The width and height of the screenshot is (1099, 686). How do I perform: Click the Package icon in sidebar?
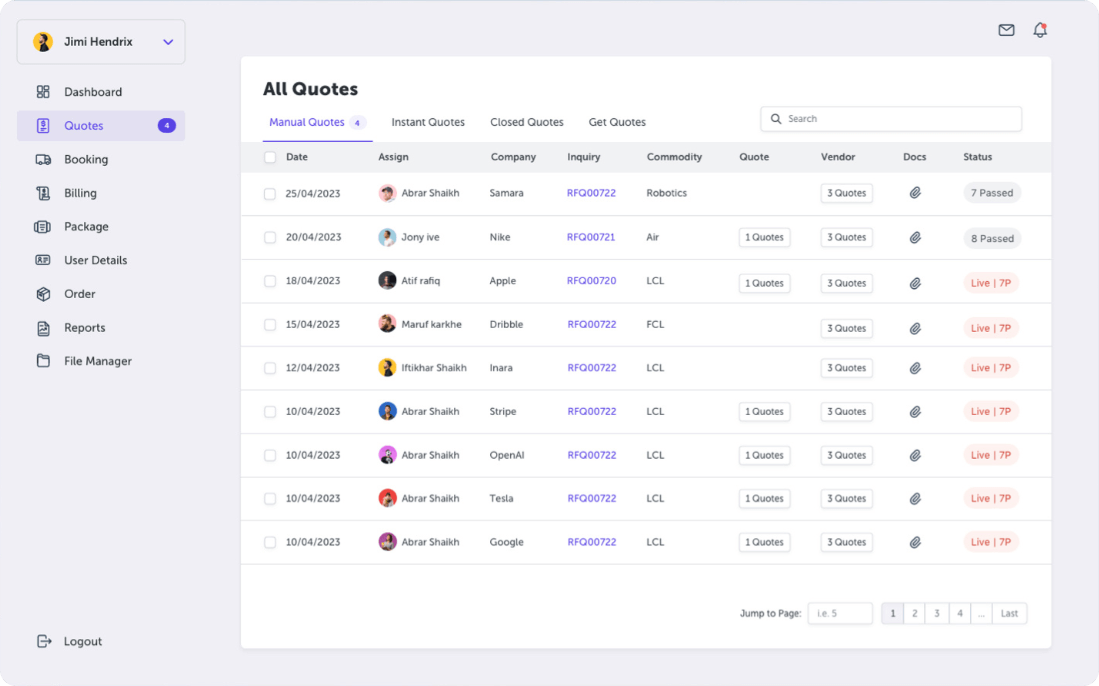(x=43, y=227)
